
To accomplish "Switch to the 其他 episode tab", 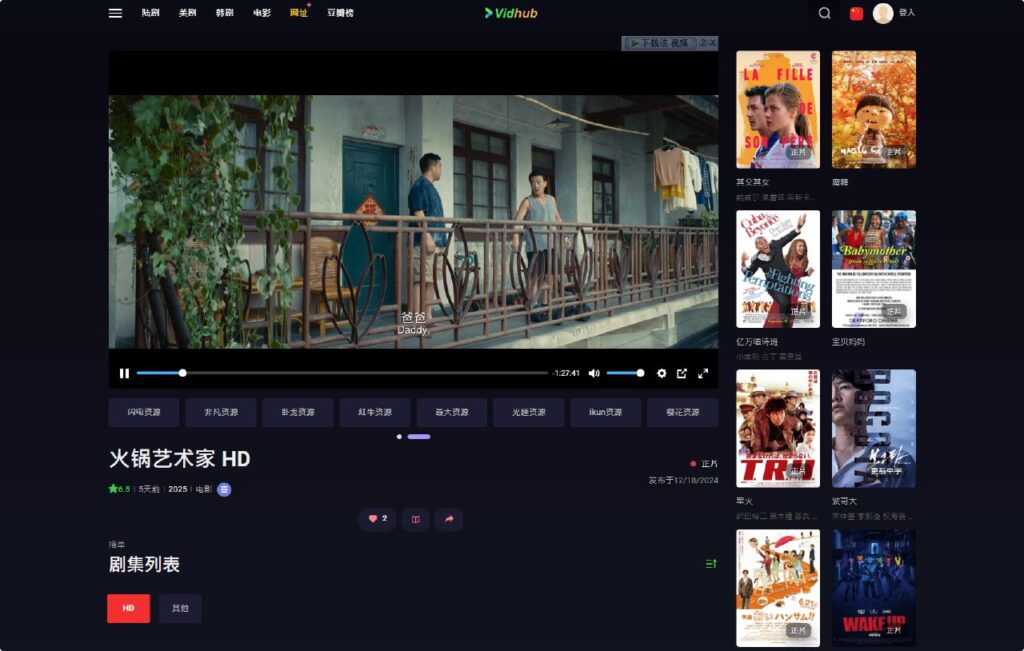I will click(x=180, y=608).
